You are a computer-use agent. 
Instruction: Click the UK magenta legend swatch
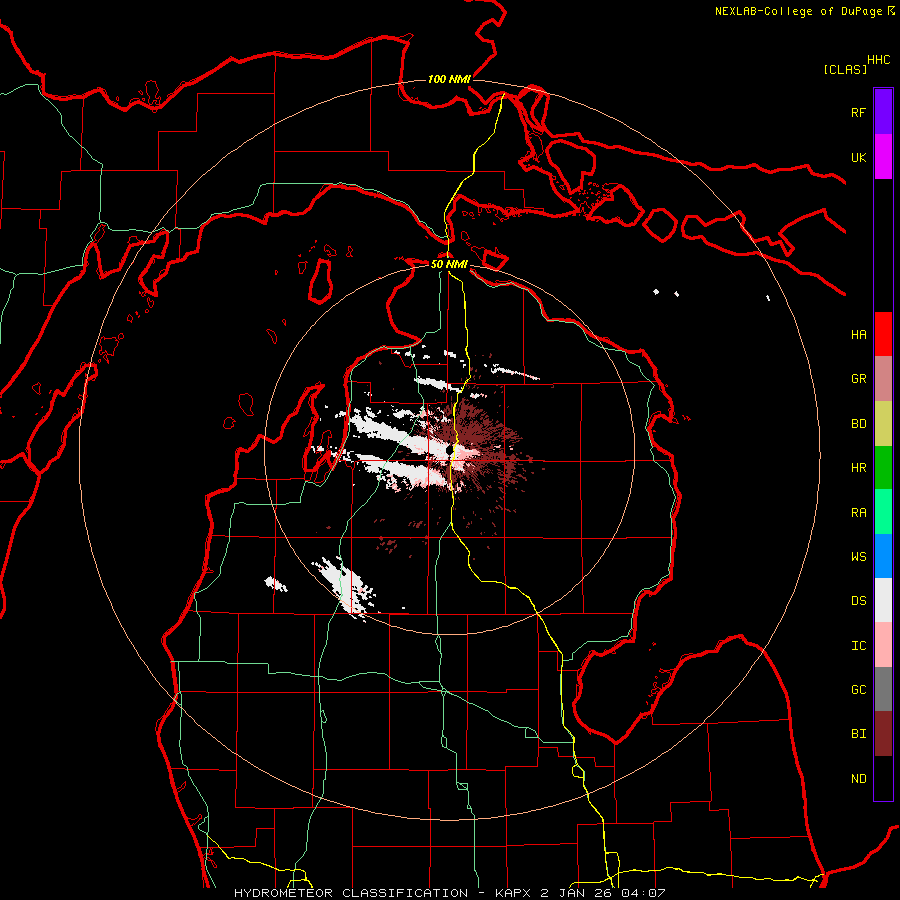pos(883,157)
